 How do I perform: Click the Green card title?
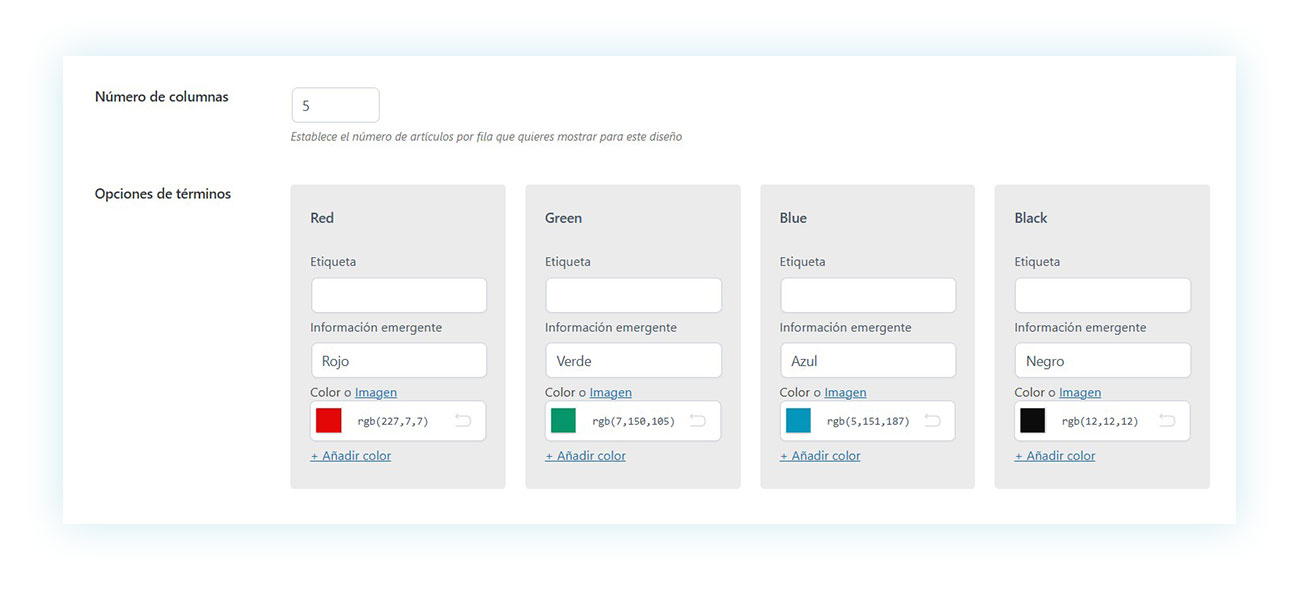click(563, 218)
